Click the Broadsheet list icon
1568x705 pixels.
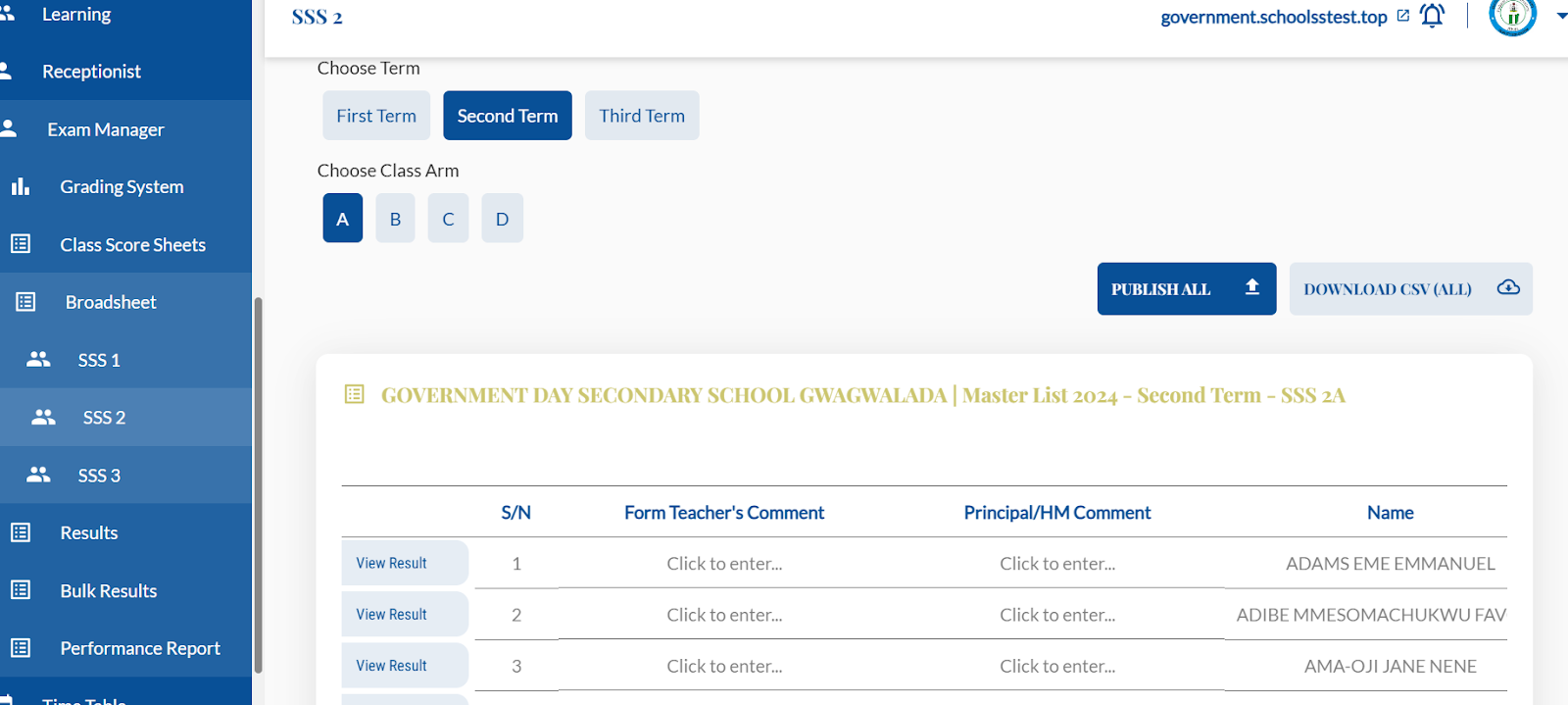pyautogui.click(x=25, y=302)
